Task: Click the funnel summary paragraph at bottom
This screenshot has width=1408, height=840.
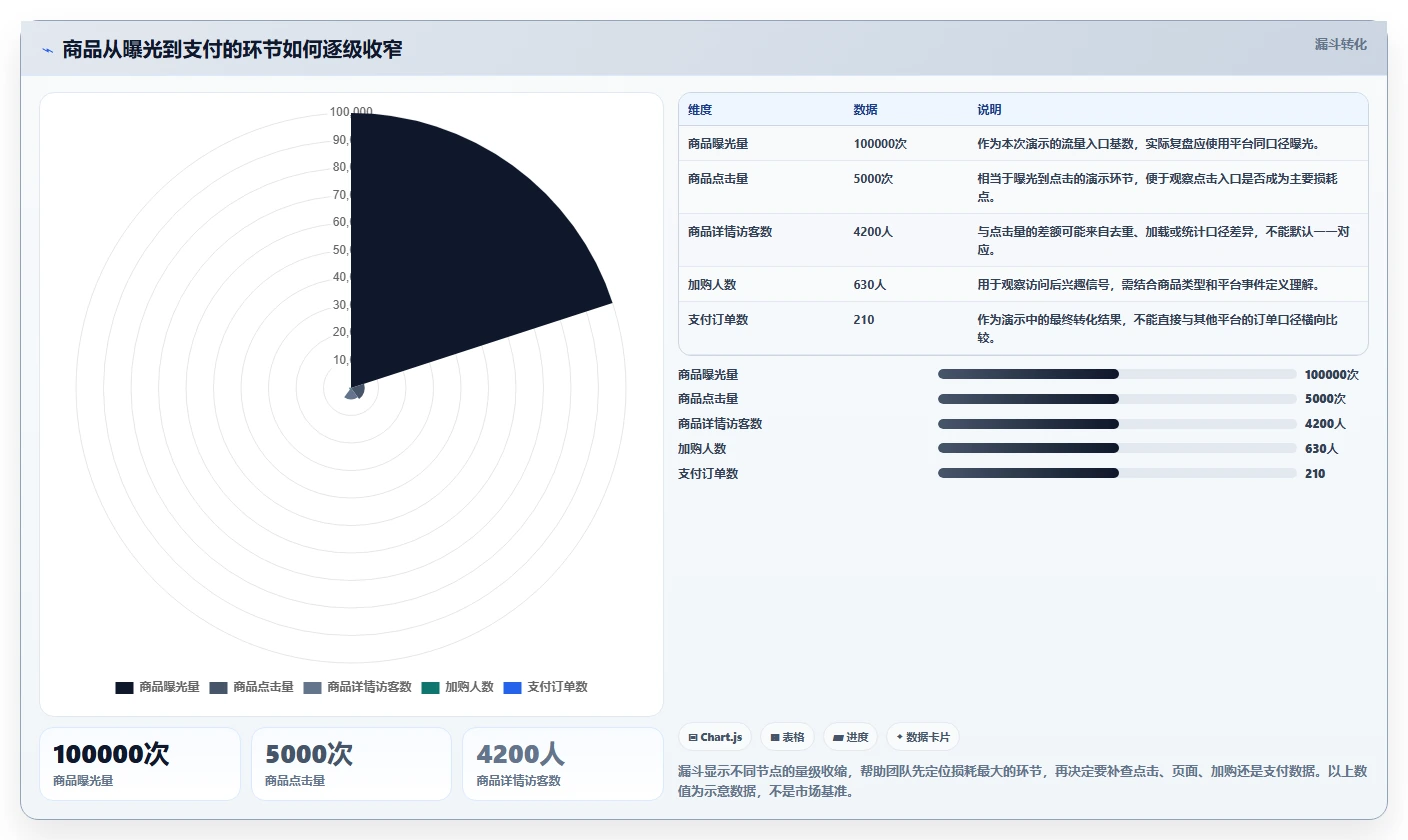Action: point(1022,782)
